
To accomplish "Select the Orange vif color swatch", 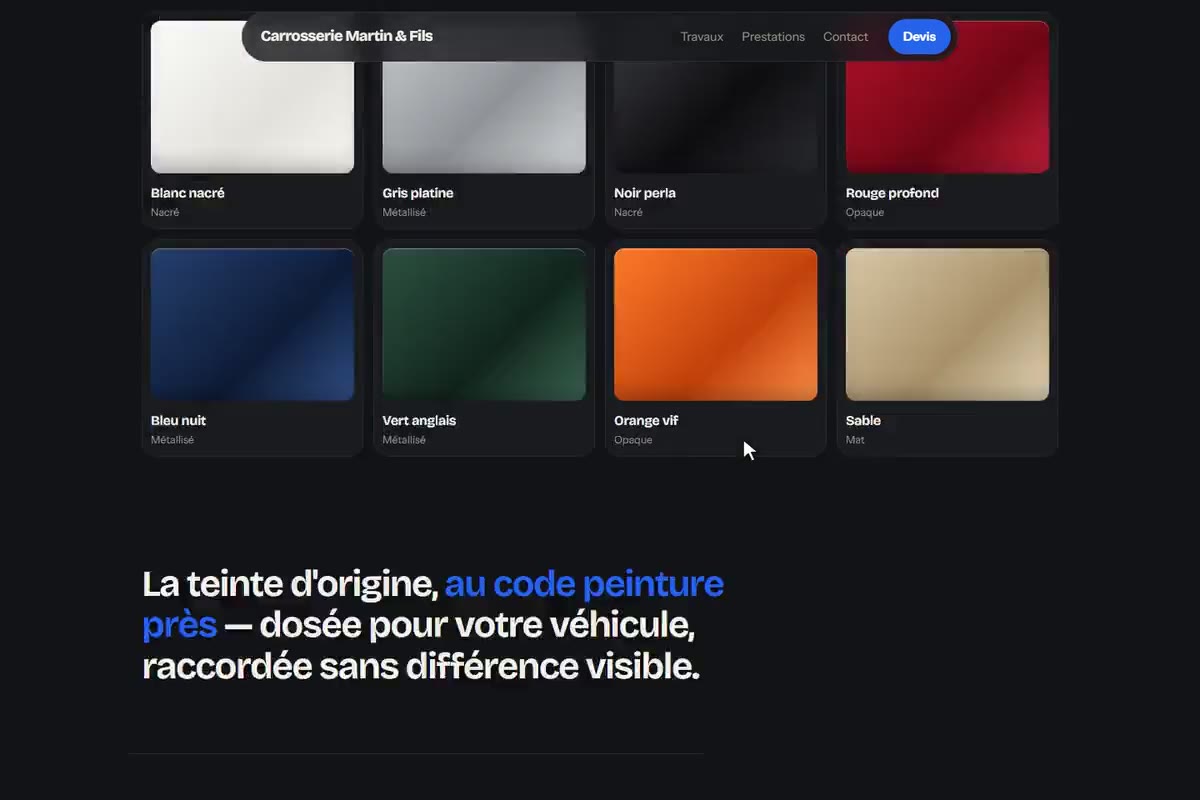I will pyautogui.click(x=716, y=324).
